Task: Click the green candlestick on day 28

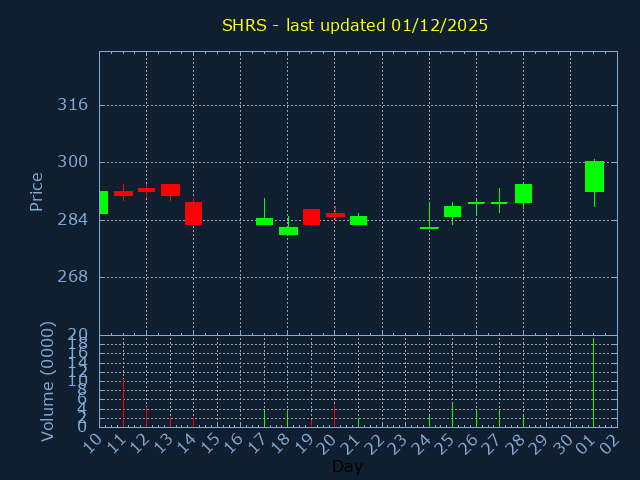Action: point(523,193)
